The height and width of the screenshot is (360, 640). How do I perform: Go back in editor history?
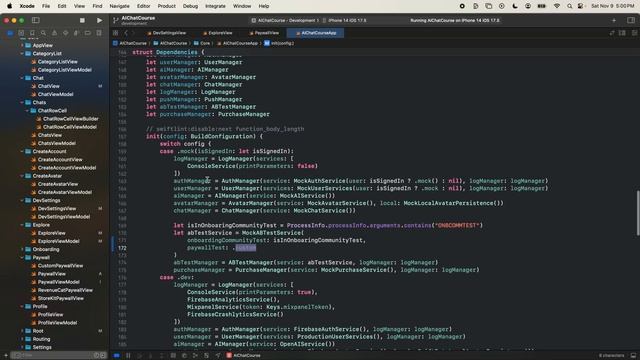pos(126,33)
